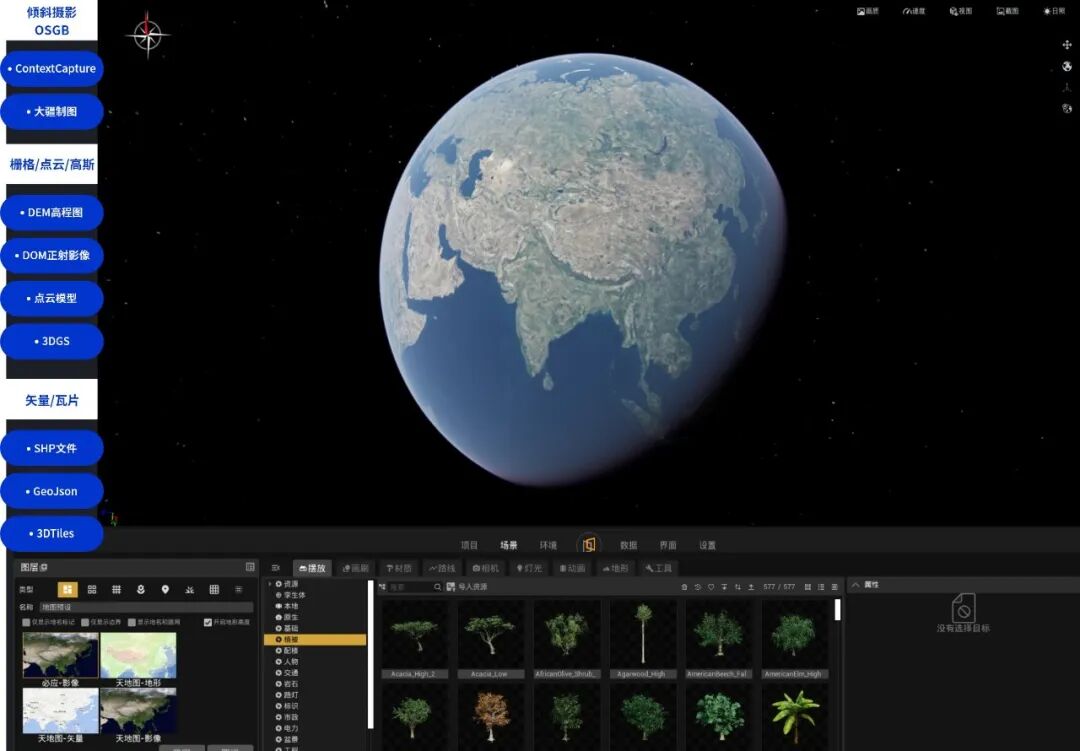1080x751 pixels.
Task: Expand the 资源 tree node arrow
Action: pos(270,584)
